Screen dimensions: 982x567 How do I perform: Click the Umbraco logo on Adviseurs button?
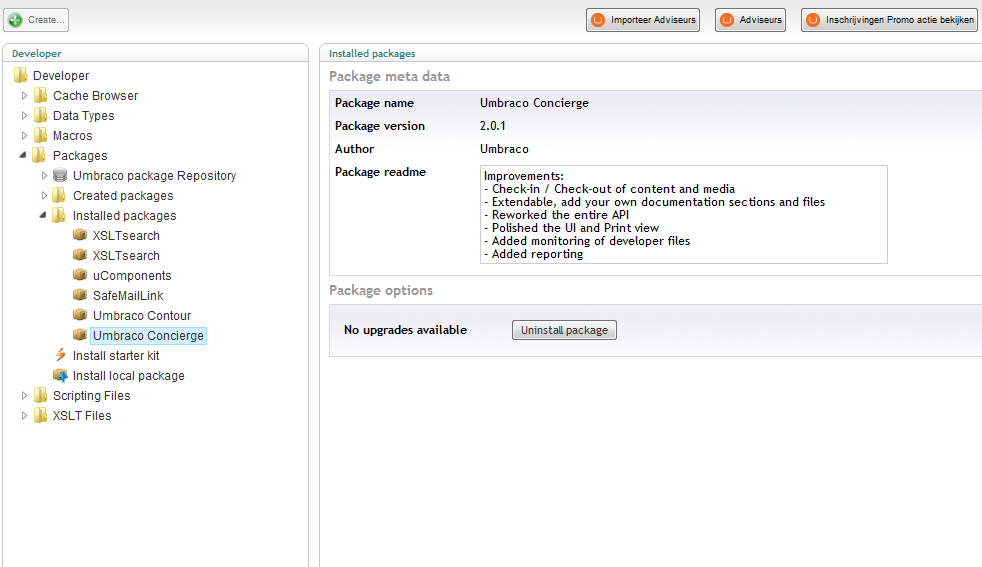click(x=726, y=20)
